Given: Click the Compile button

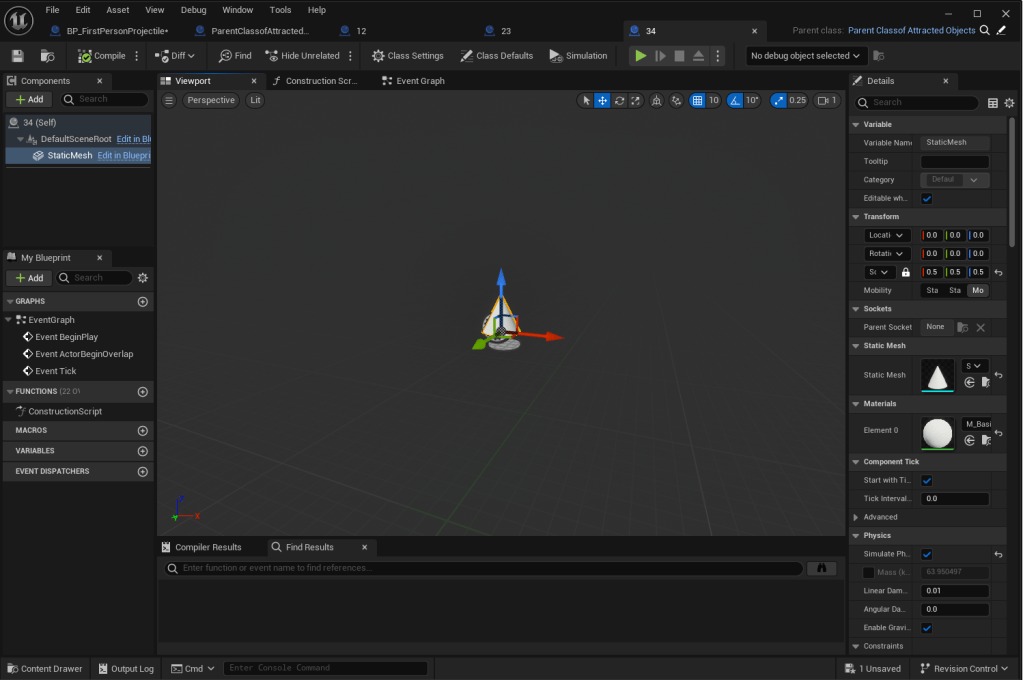Looking at the screenshot, I should (x=102, y=56).
